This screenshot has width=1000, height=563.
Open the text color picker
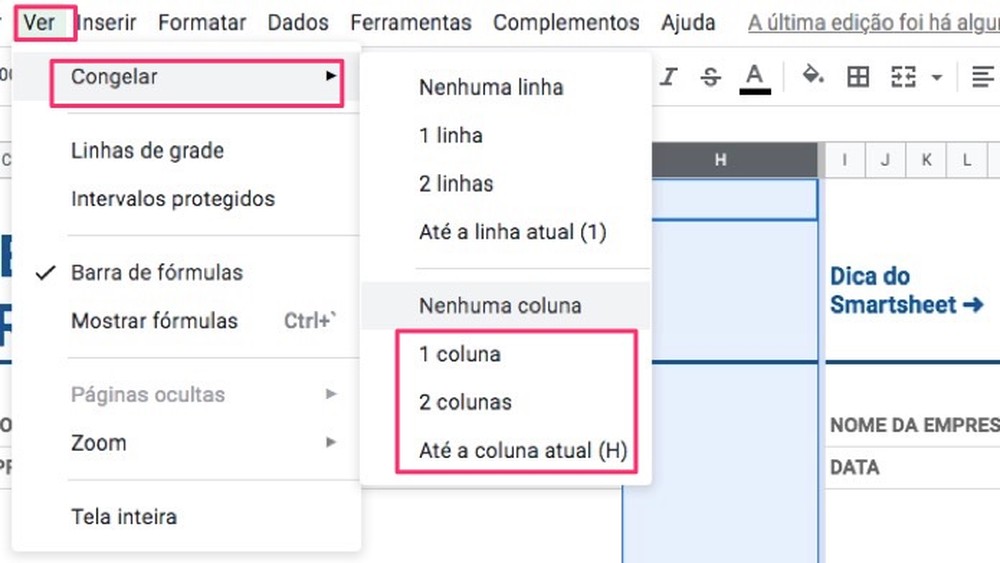point(755,77)
